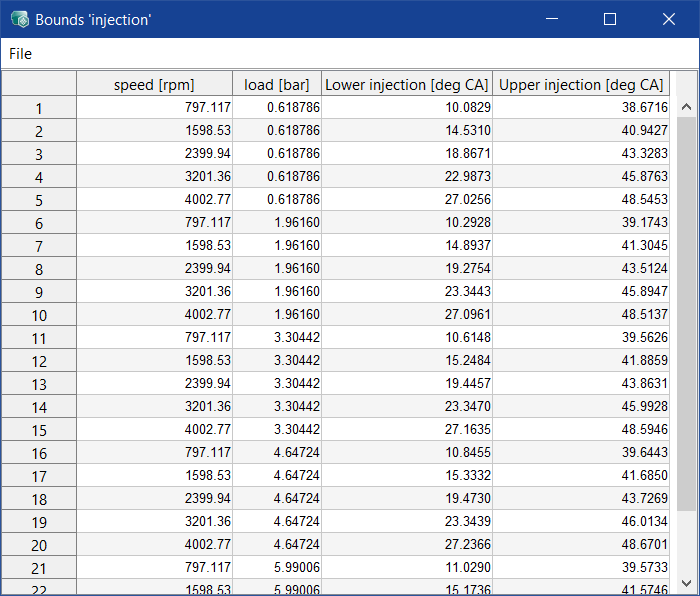The image size is (700, 596).
Task: Select the load [bar] column header
Action: point(277,84)
